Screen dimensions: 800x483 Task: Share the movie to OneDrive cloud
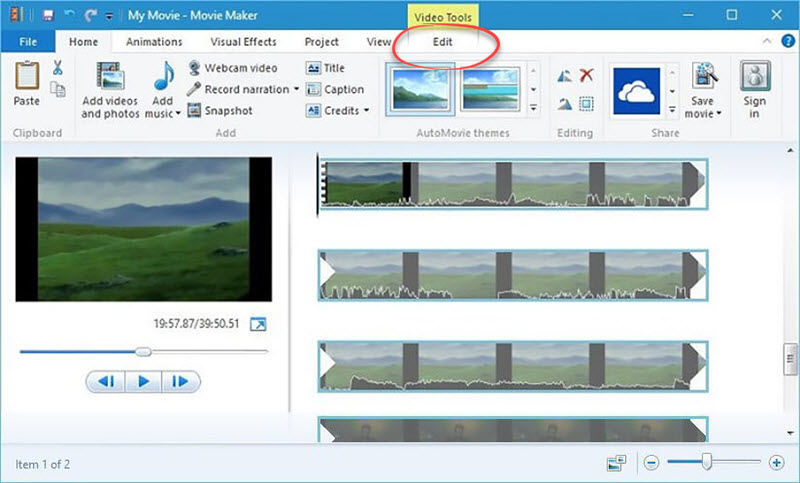tap(636, 91)
